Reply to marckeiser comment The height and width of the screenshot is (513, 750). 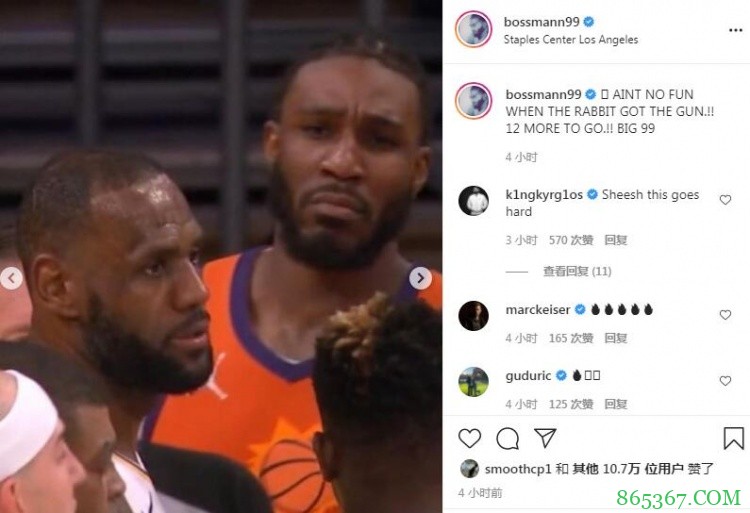pyautogui.click(x=616, y=338)
